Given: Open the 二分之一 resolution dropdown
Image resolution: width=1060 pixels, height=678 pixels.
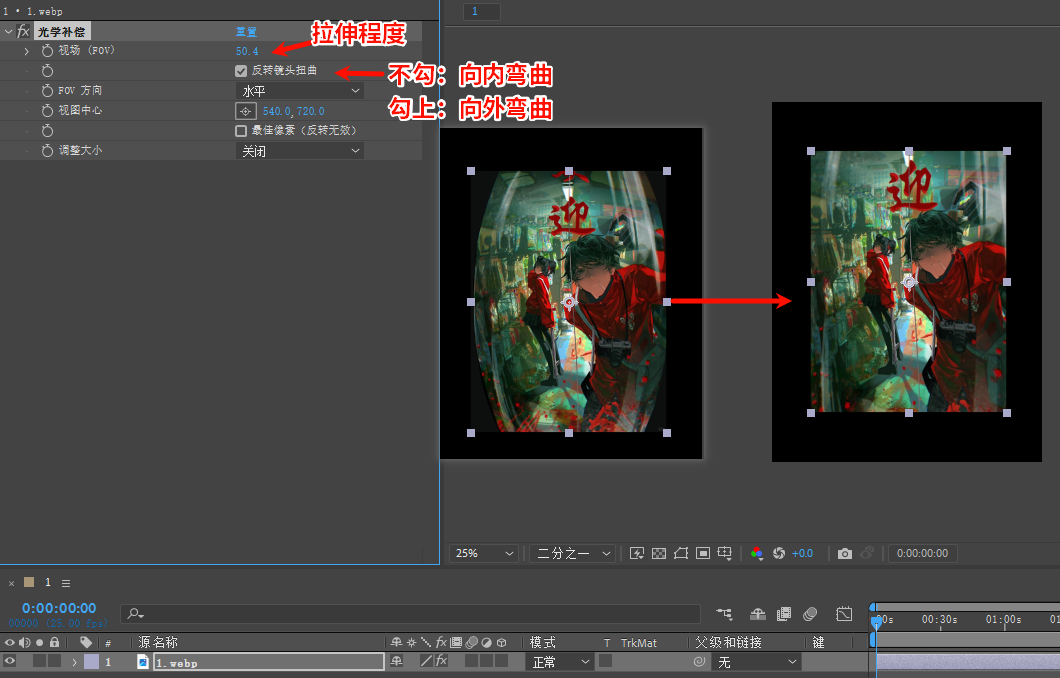Looking at the screenshot, I should (x=572, y=553).
